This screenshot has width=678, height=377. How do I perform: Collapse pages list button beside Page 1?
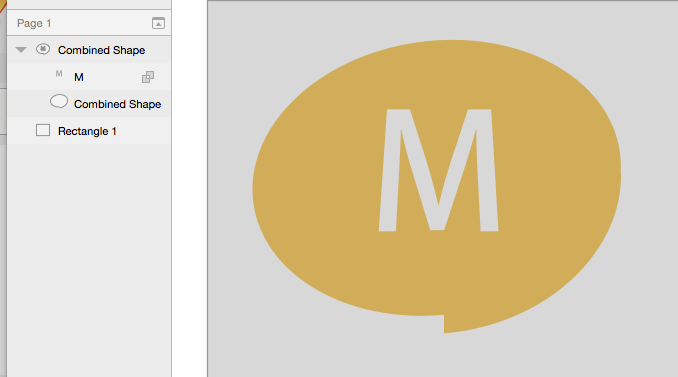[x=158, y=23]
